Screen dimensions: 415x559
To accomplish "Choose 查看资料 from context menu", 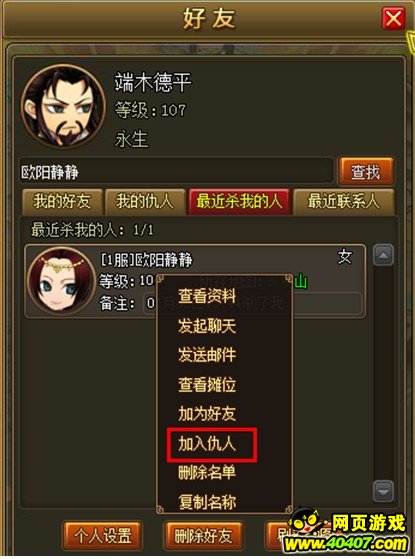I will 207,296.
